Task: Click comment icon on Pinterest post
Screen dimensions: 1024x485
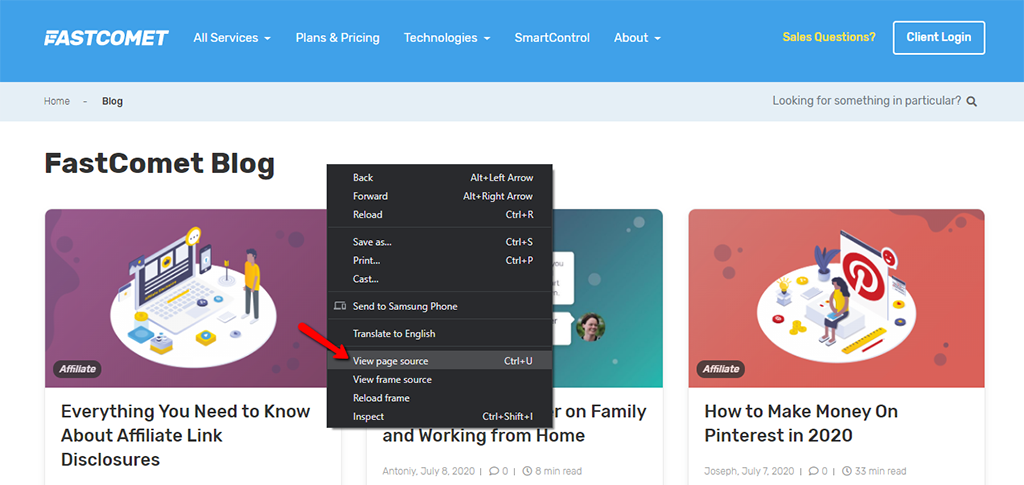Action: point(813,471)
